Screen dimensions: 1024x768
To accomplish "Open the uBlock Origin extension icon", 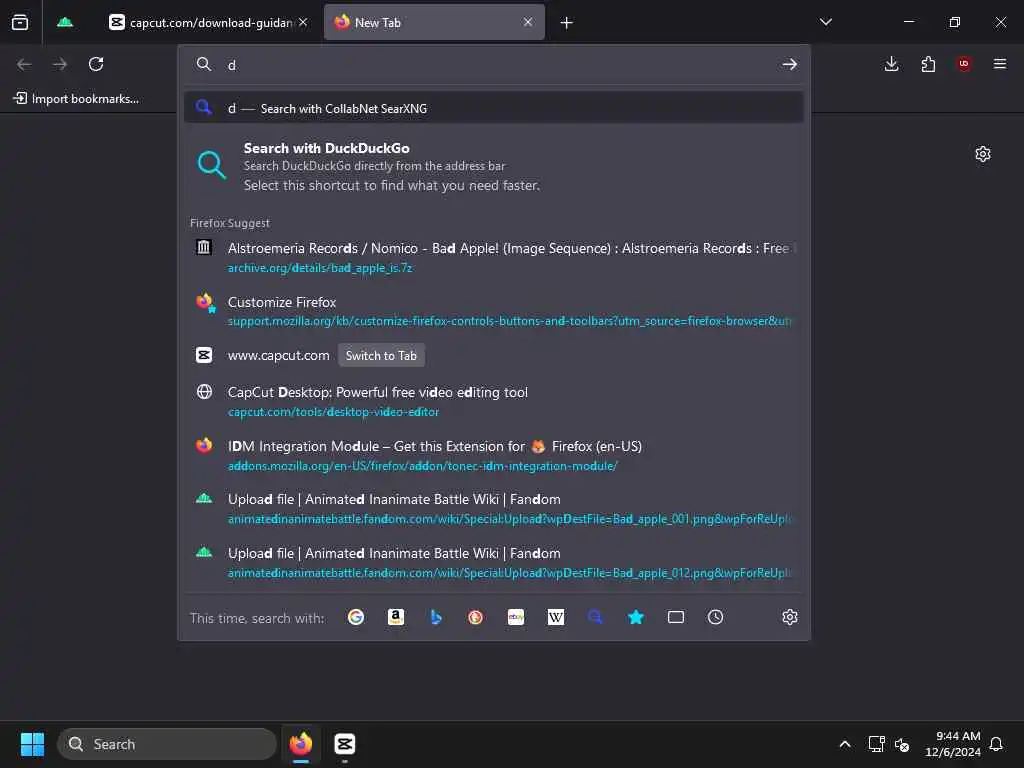I will (x=964, y=64).
